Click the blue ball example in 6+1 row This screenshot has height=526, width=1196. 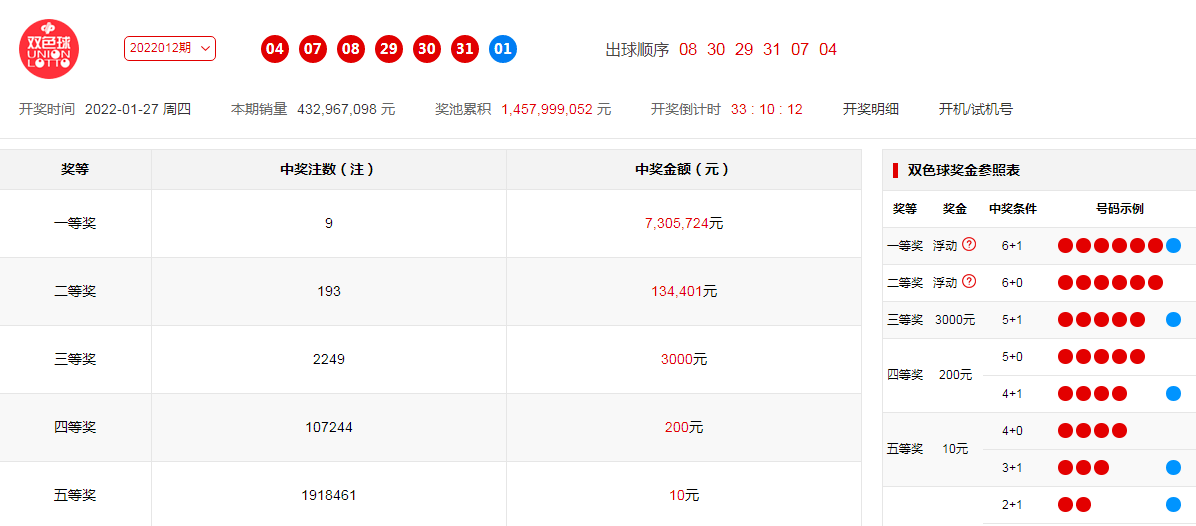(1173, 245)
